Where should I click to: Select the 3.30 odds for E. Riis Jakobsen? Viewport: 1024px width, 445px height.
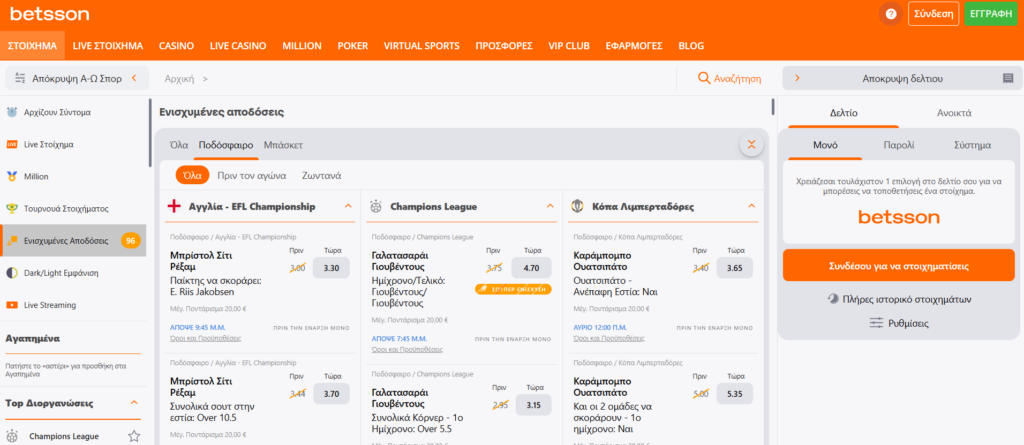coord(333,268)
